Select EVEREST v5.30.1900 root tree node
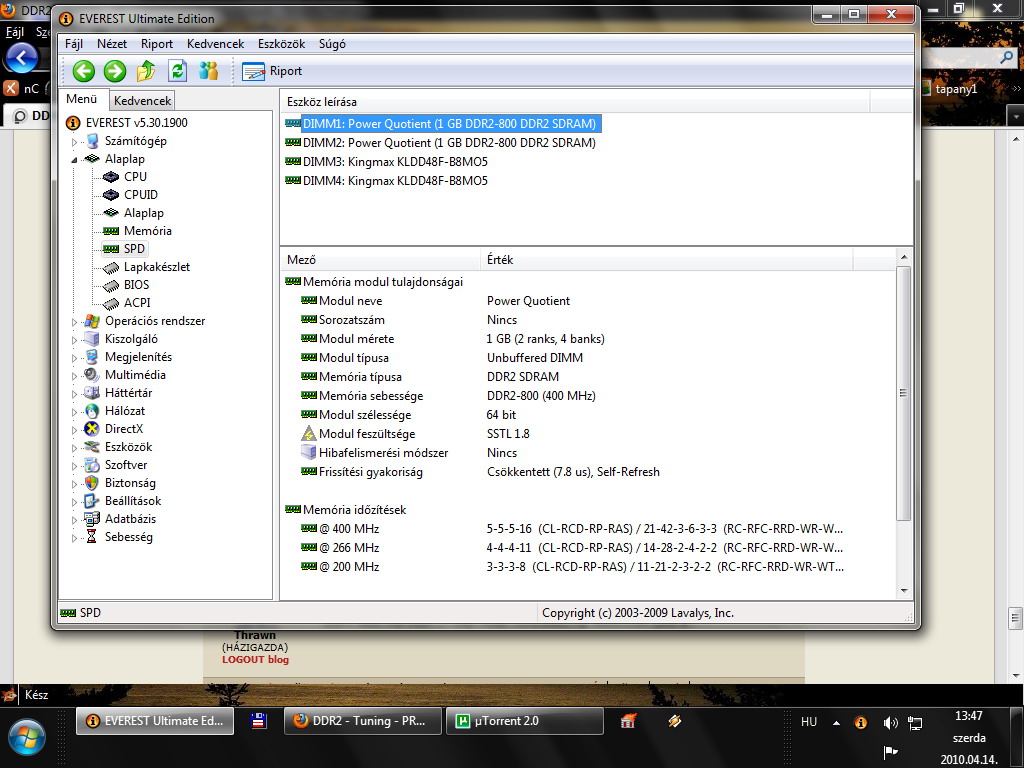 pyautogui.click(x=136, y=123)
